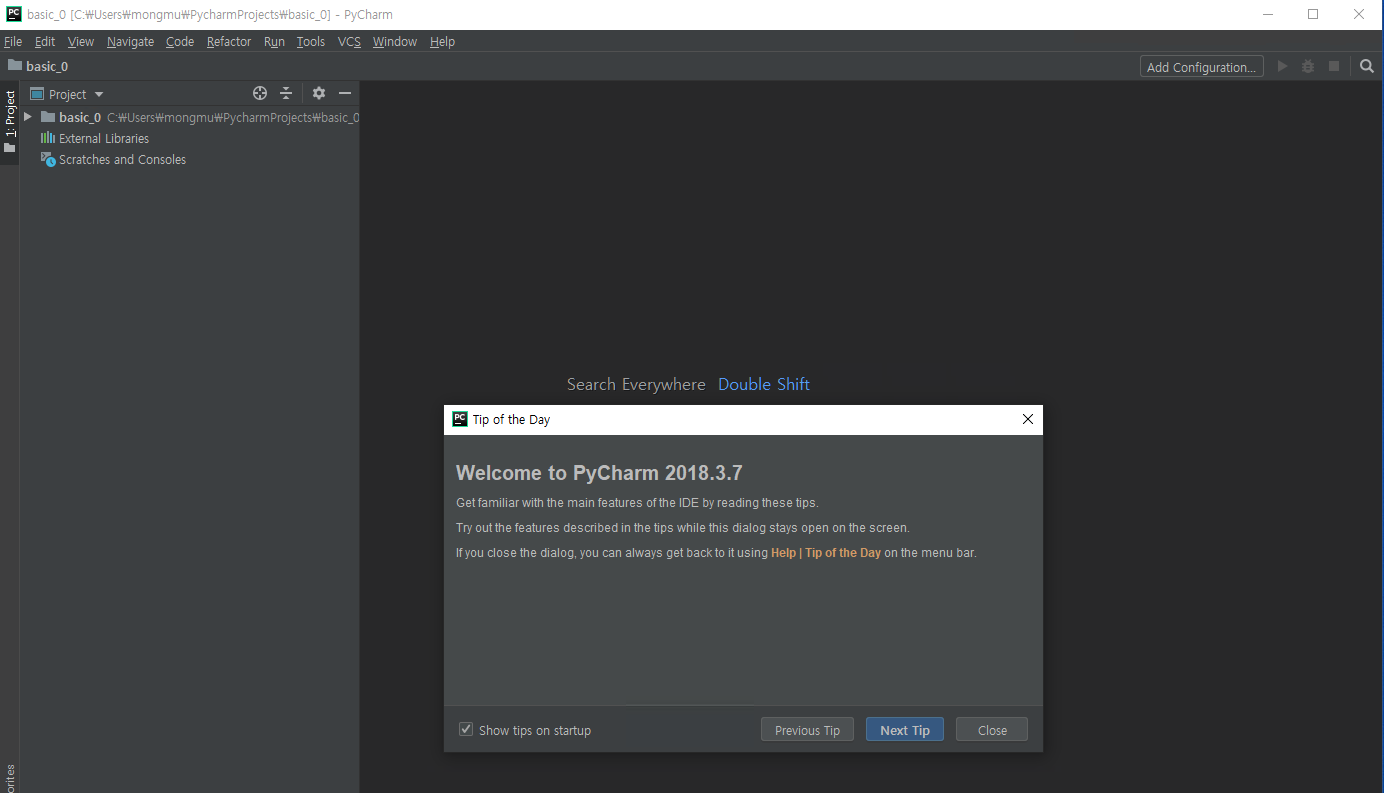
Task: Click the Stop square icon in toolbar
Action: (x=1334, y=66)
